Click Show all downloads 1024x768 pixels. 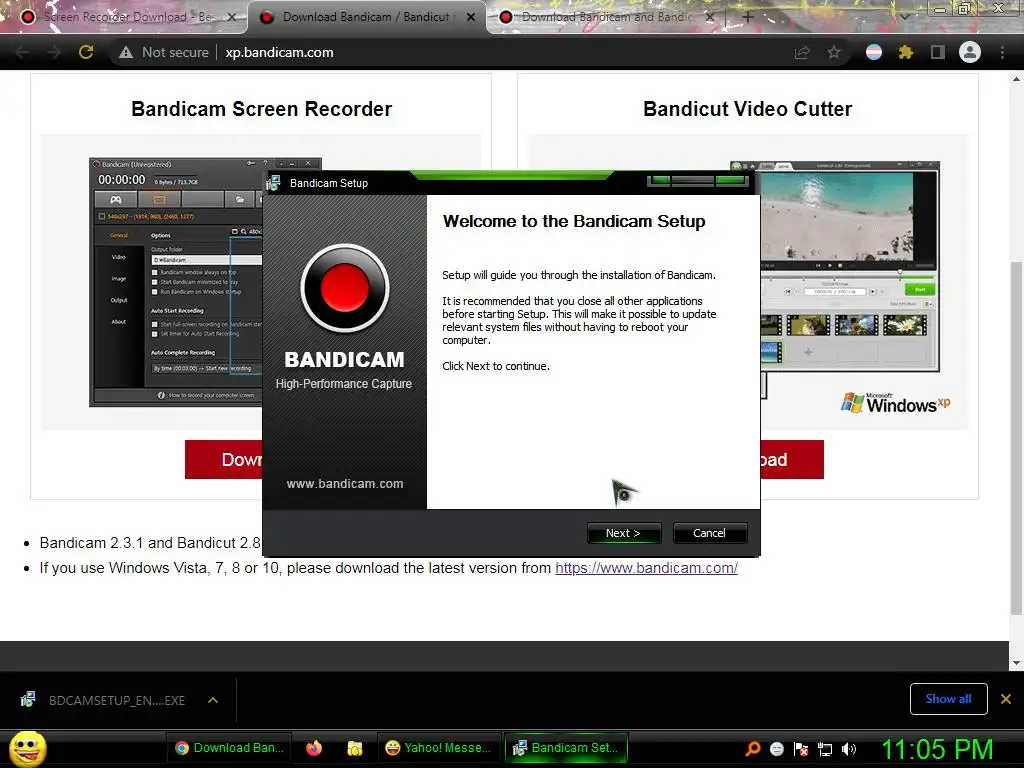(x=948, y=699)
